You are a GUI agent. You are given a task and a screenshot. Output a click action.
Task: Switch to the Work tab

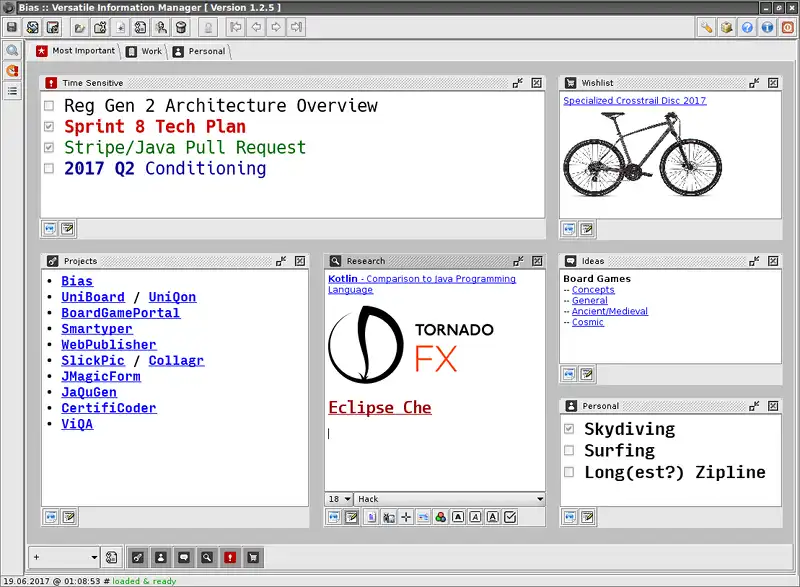[x=144, y=51]
